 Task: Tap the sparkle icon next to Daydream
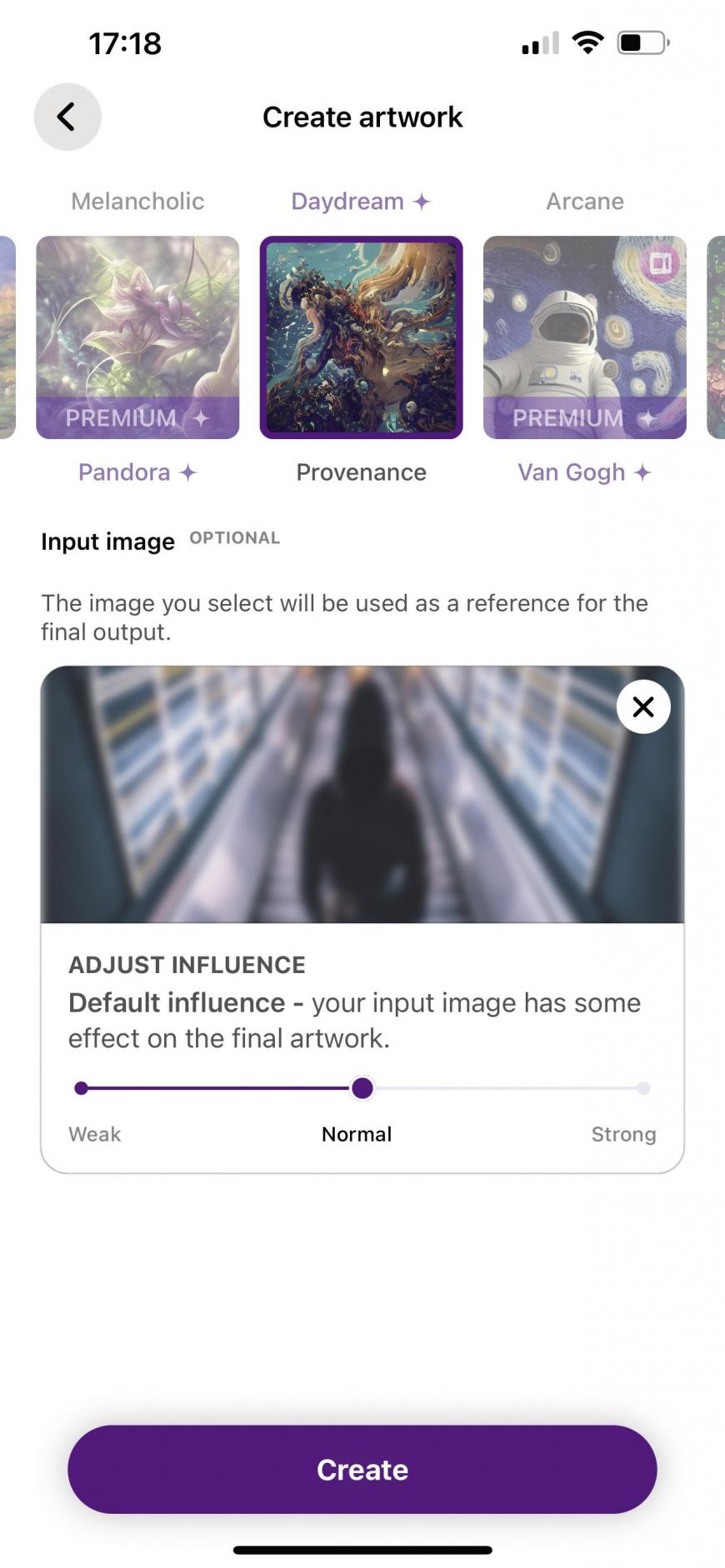[422, 202]
